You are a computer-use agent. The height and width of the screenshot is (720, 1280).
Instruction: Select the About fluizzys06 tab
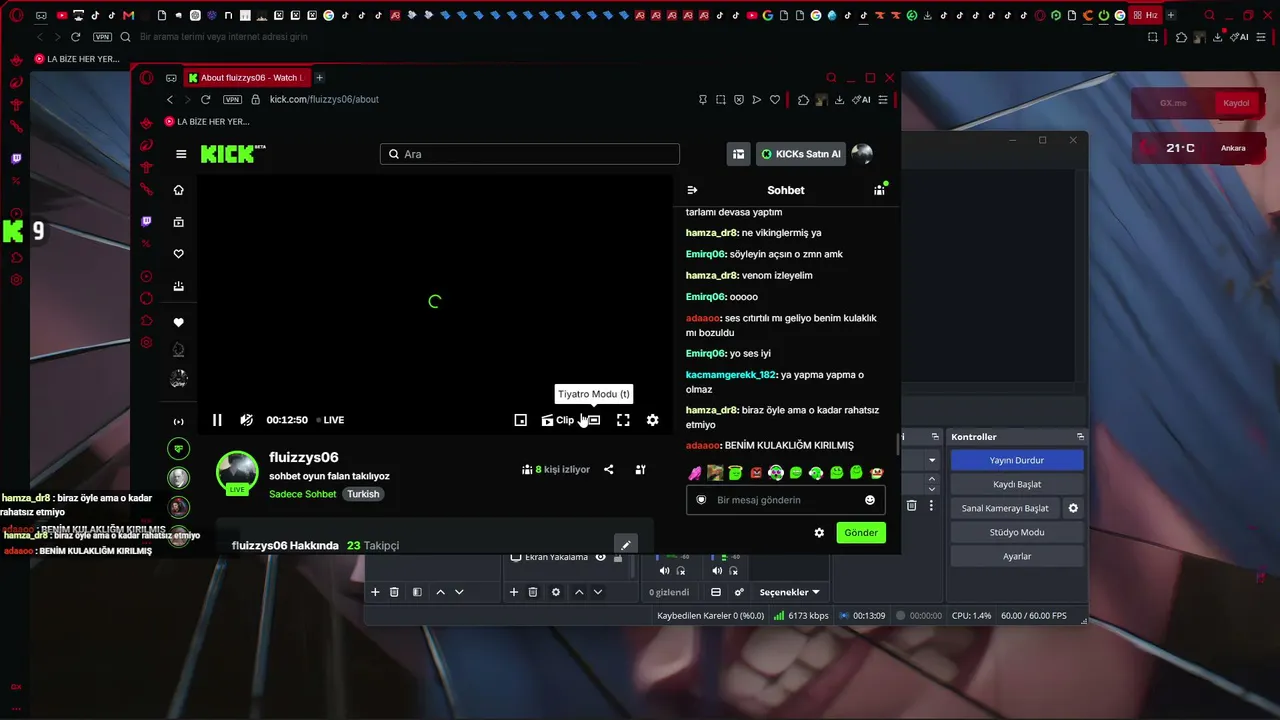point(246,78)
